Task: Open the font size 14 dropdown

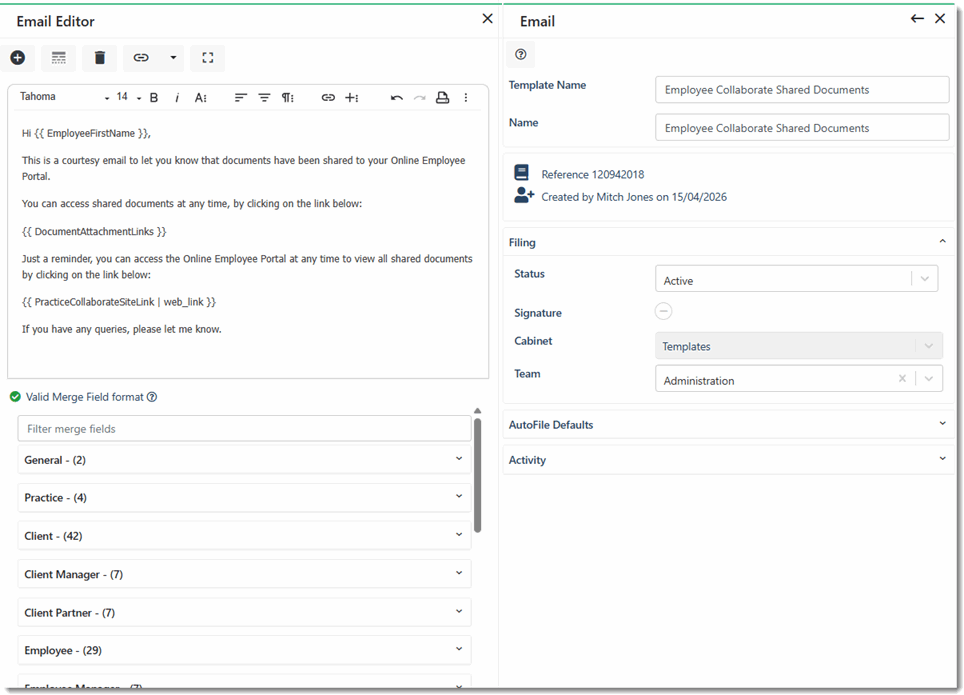Action: pos(128,97)
